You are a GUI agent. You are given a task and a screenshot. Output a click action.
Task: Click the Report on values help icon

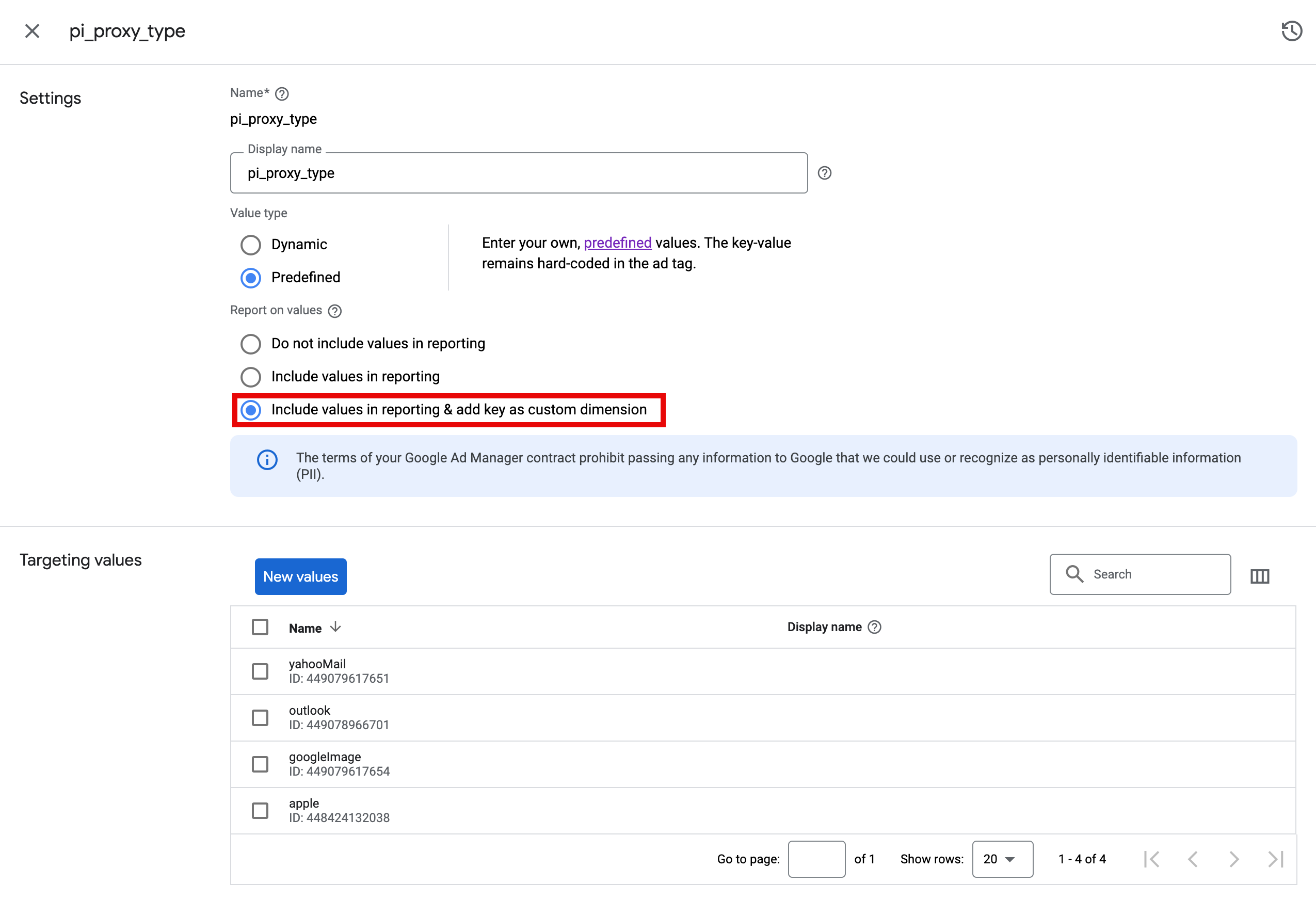[x=334, y=311]
